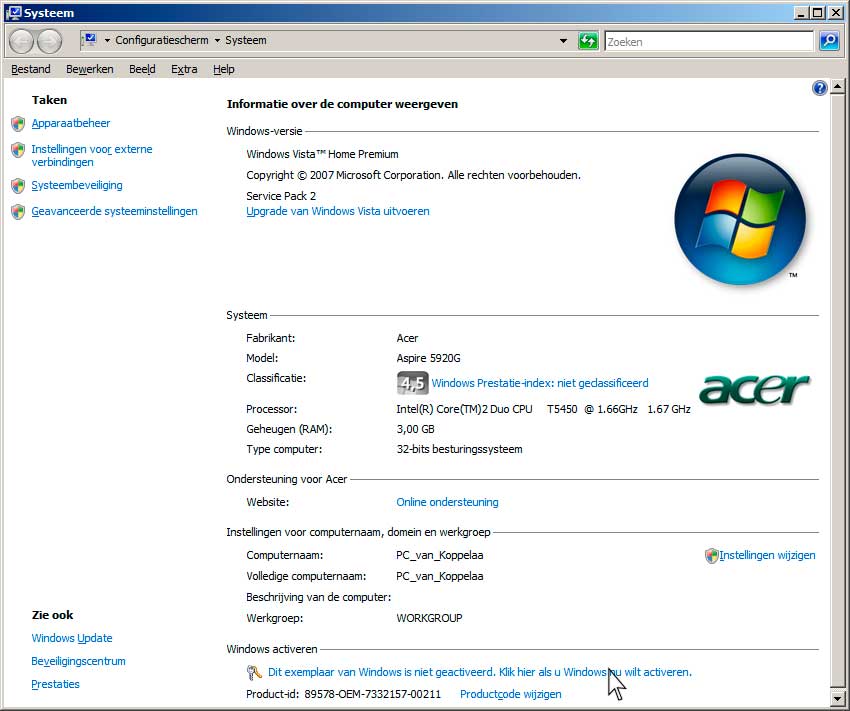Click Upgrade van Windows Vista uitvoeren

[338, 211]
